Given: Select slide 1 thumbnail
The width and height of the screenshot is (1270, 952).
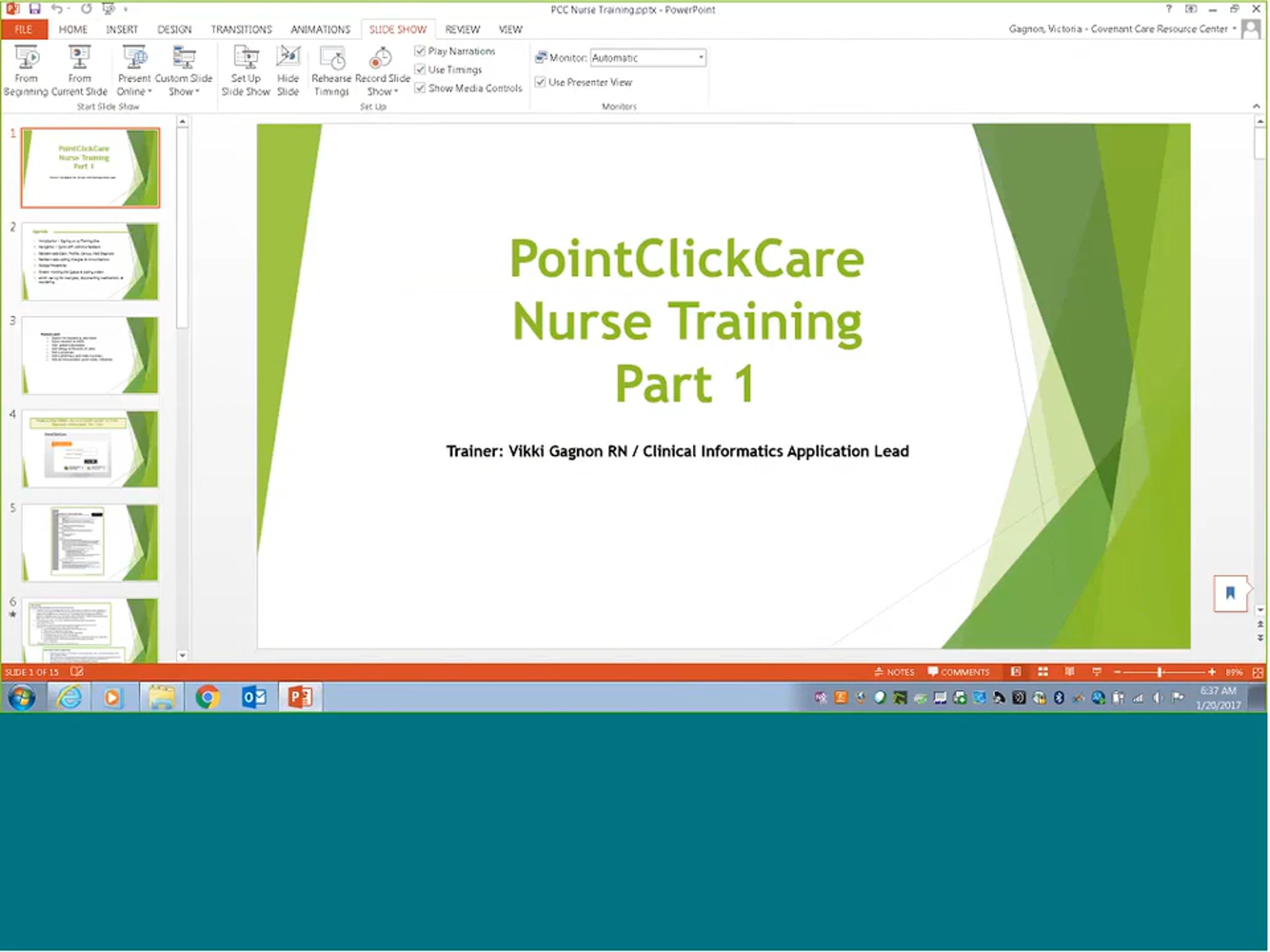Looking at the screenshot, I should point(90,168).
